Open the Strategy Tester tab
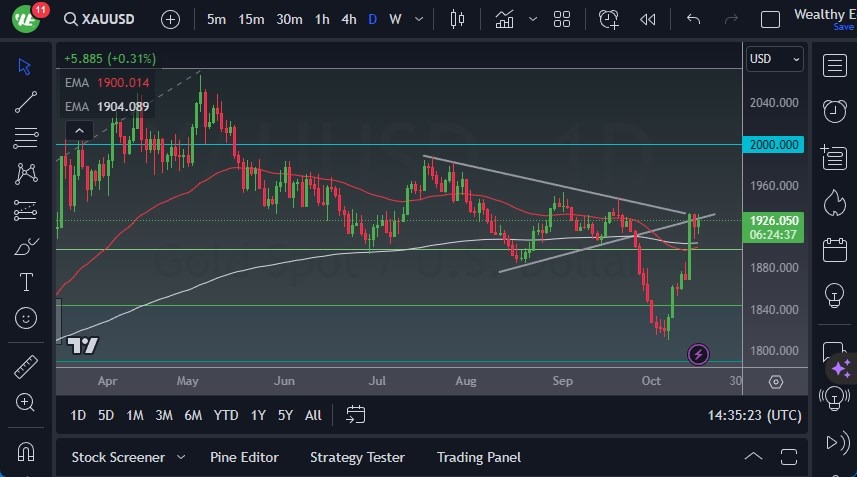Viewport: 857px width, 477px height. [357, 457]
